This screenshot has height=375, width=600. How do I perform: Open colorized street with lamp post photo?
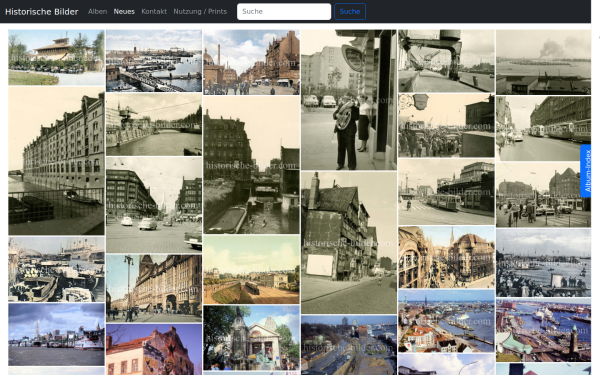pos(154,288)
